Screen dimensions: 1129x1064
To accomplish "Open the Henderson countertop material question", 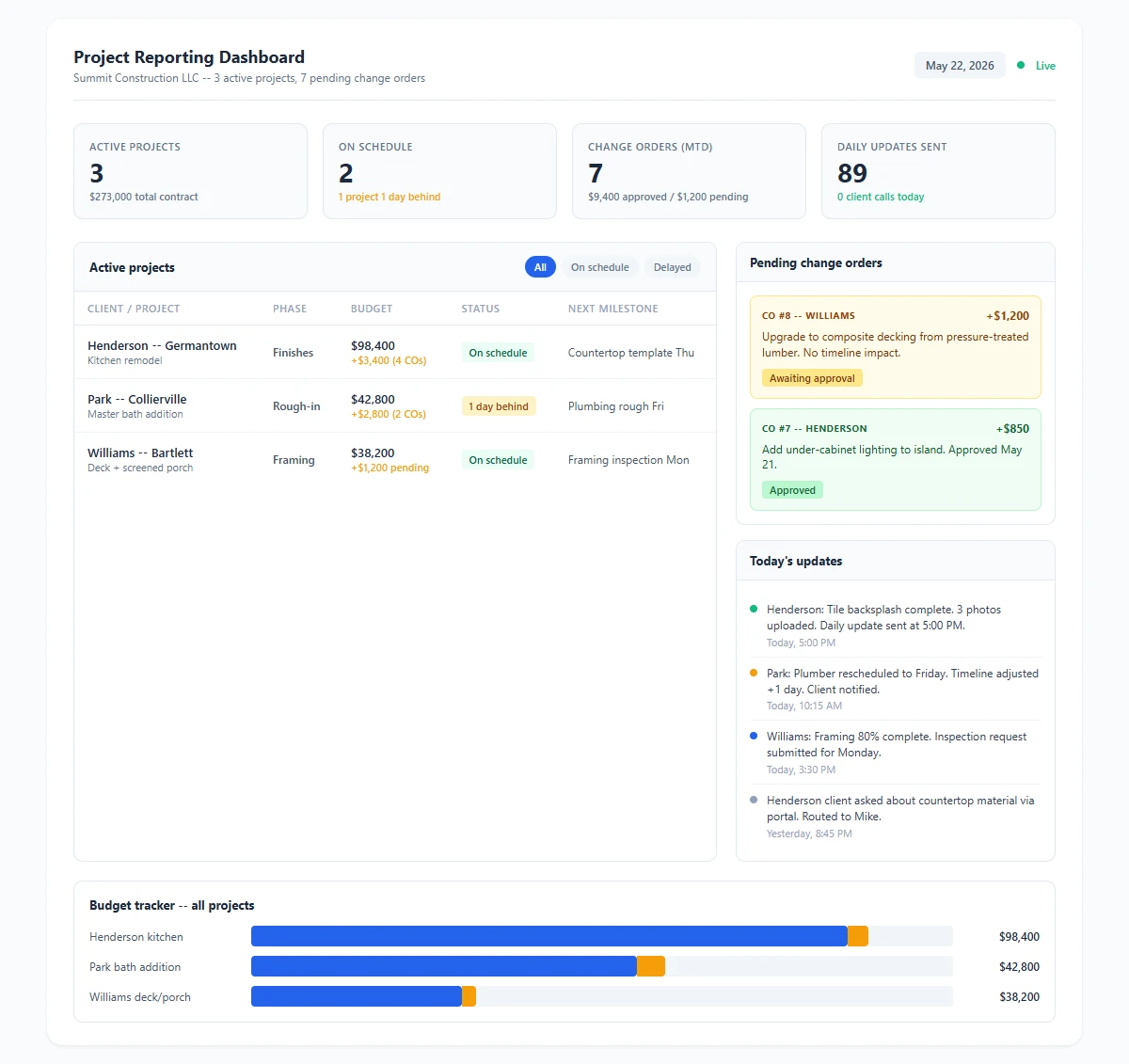I will click(x=896, y=817).
